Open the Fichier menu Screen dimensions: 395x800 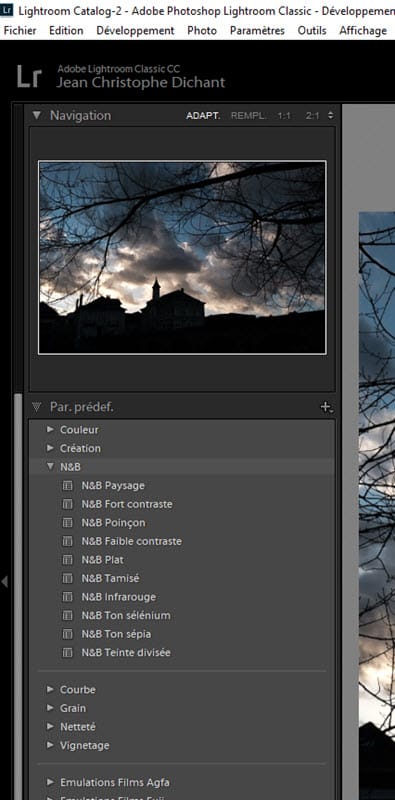point(20,31)
